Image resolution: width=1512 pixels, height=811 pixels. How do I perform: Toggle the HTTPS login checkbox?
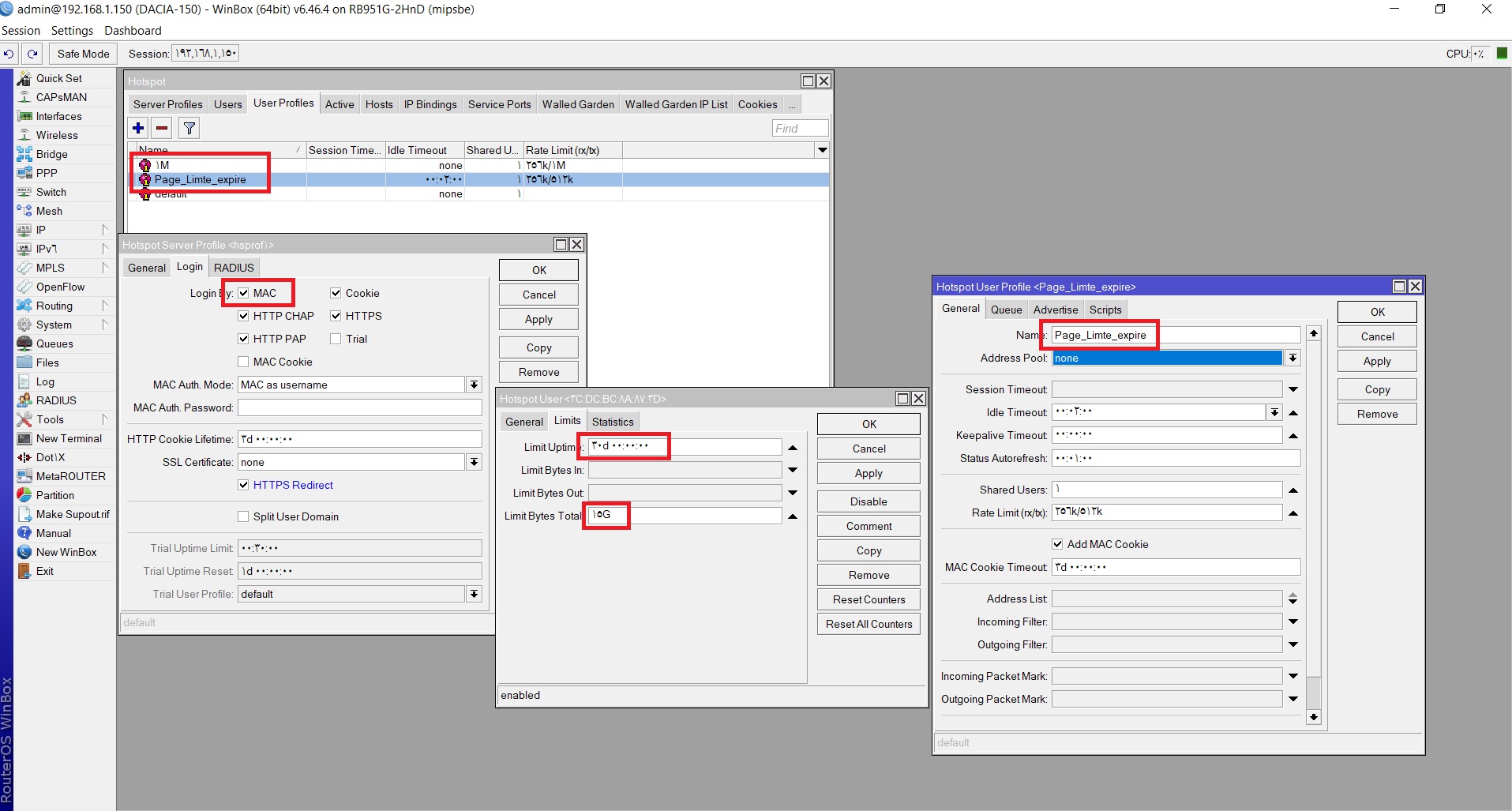[x=336, y=316]
